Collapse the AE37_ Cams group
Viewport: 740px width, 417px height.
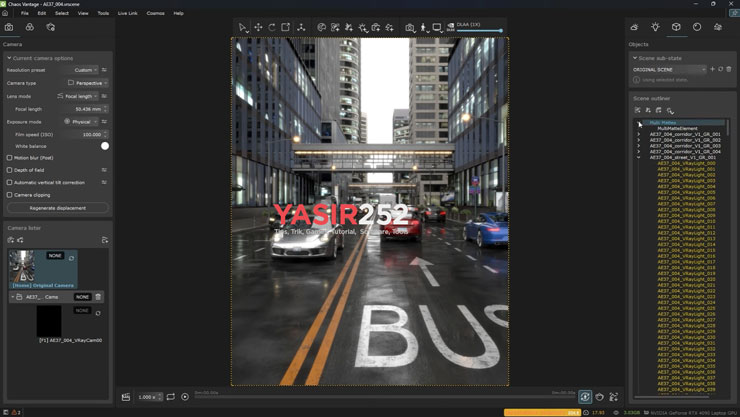13,297
